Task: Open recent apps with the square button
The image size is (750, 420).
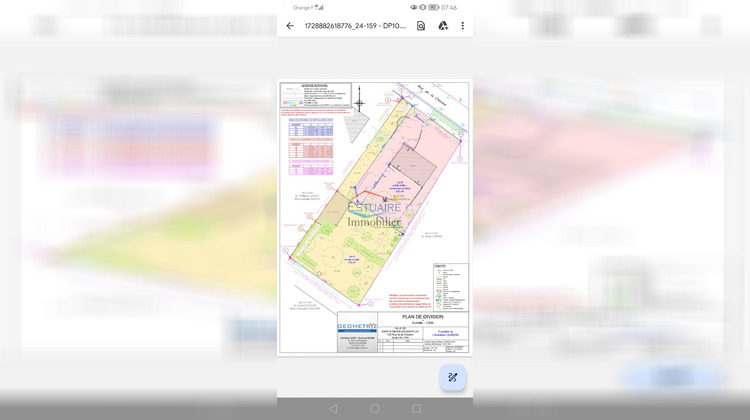Action: coord(416,408)
